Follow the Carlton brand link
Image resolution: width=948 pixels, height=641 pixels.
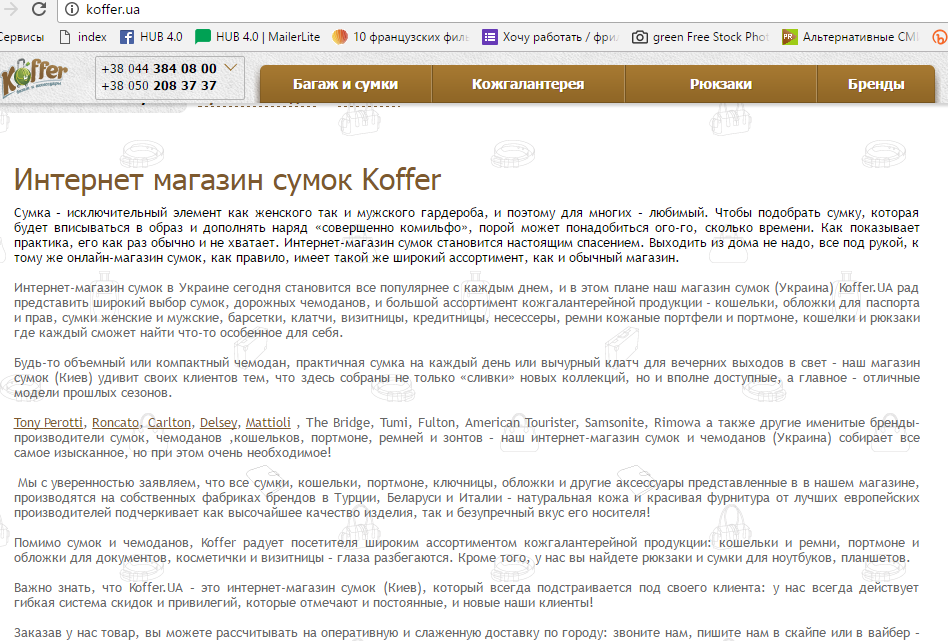tap(169, 423)
